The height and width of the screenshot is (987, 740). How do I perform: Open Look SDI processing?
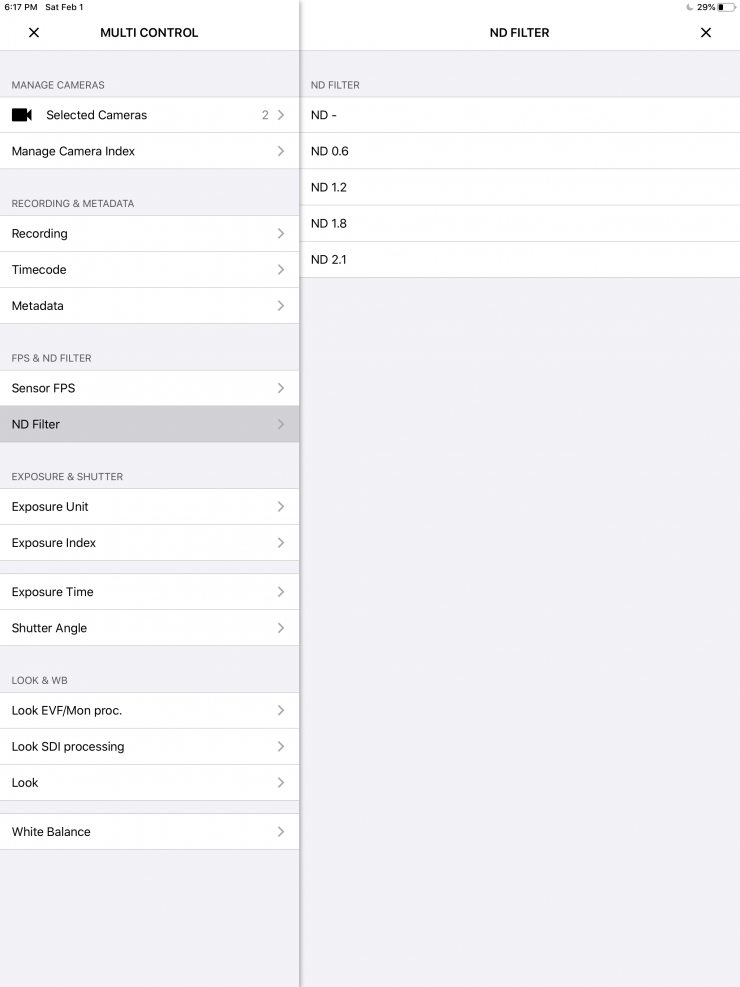tap(149, 747)
